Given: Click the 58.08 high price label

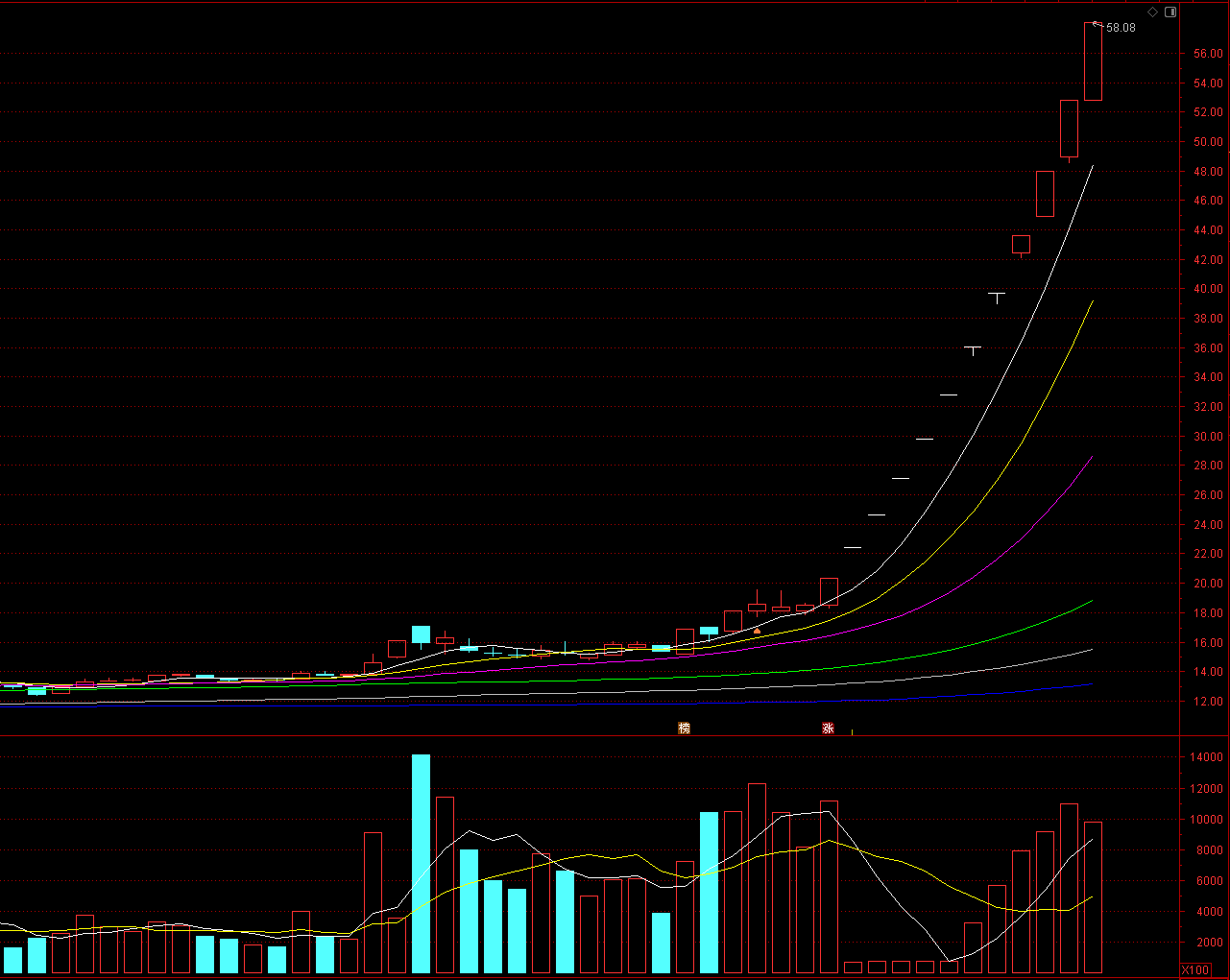Looking at the screenshot, I should tap(1121, 28).
